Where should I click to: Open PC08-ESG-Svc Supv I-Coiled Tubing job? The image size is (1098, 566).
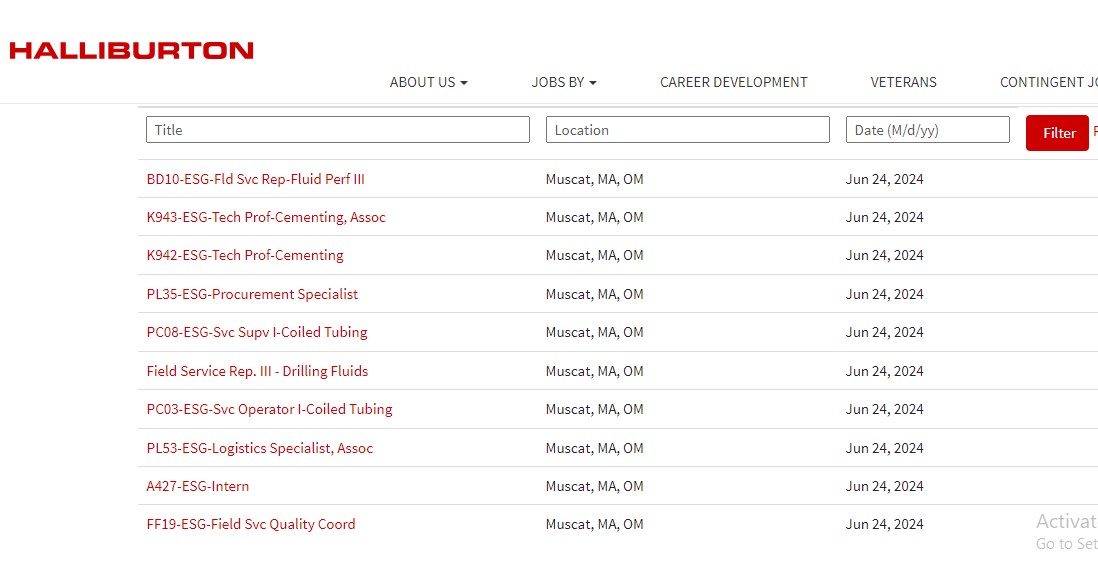(x=257, y=332)
